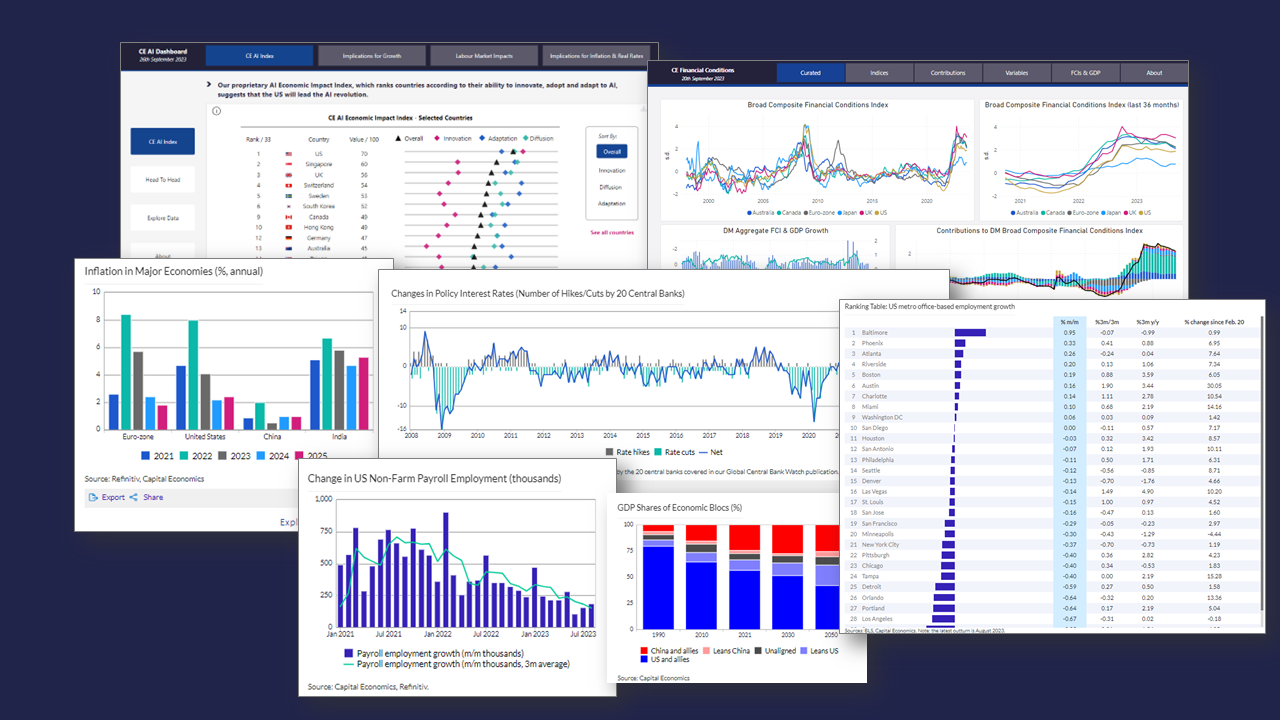The width and height of the screenshot is (1280, 720).
Task: Click the Switzerland flag icon in ranking
Action: click(288, 185)
